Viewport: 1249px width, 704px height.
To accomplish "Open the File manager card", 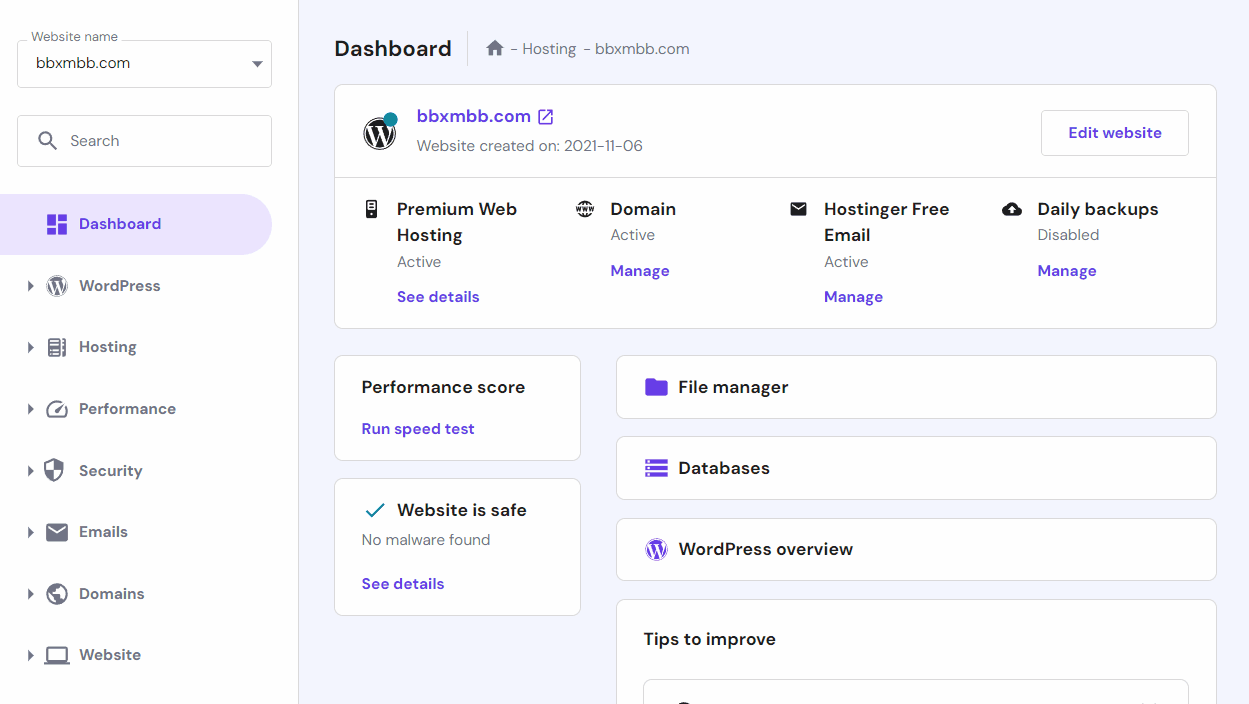I will (x=916, y=387).
